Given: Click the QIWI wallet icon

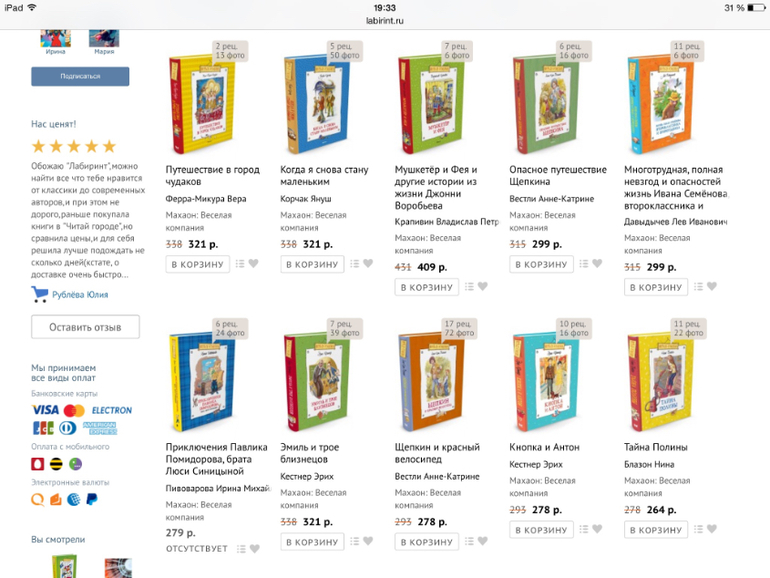Looking at the screenshot, I should point(39,499).
